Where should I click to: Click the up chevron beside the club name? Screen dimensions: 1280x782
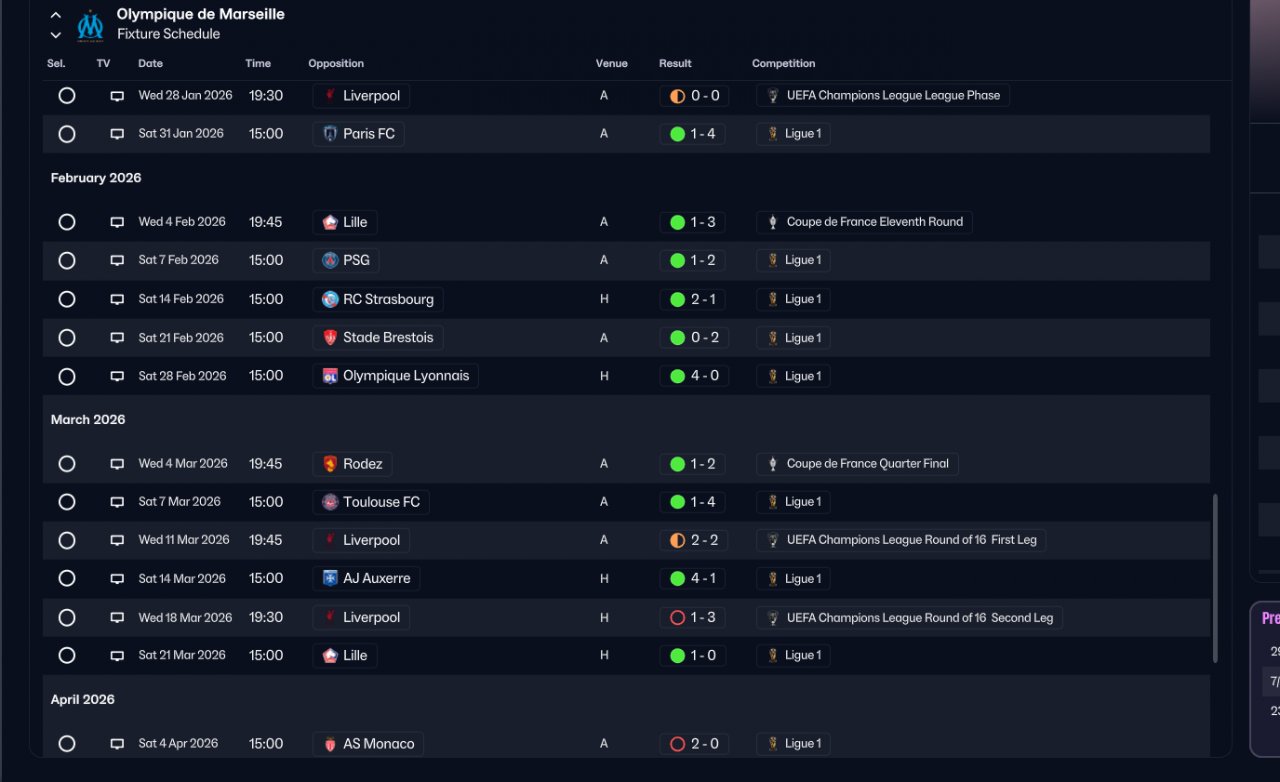(56, 16)
